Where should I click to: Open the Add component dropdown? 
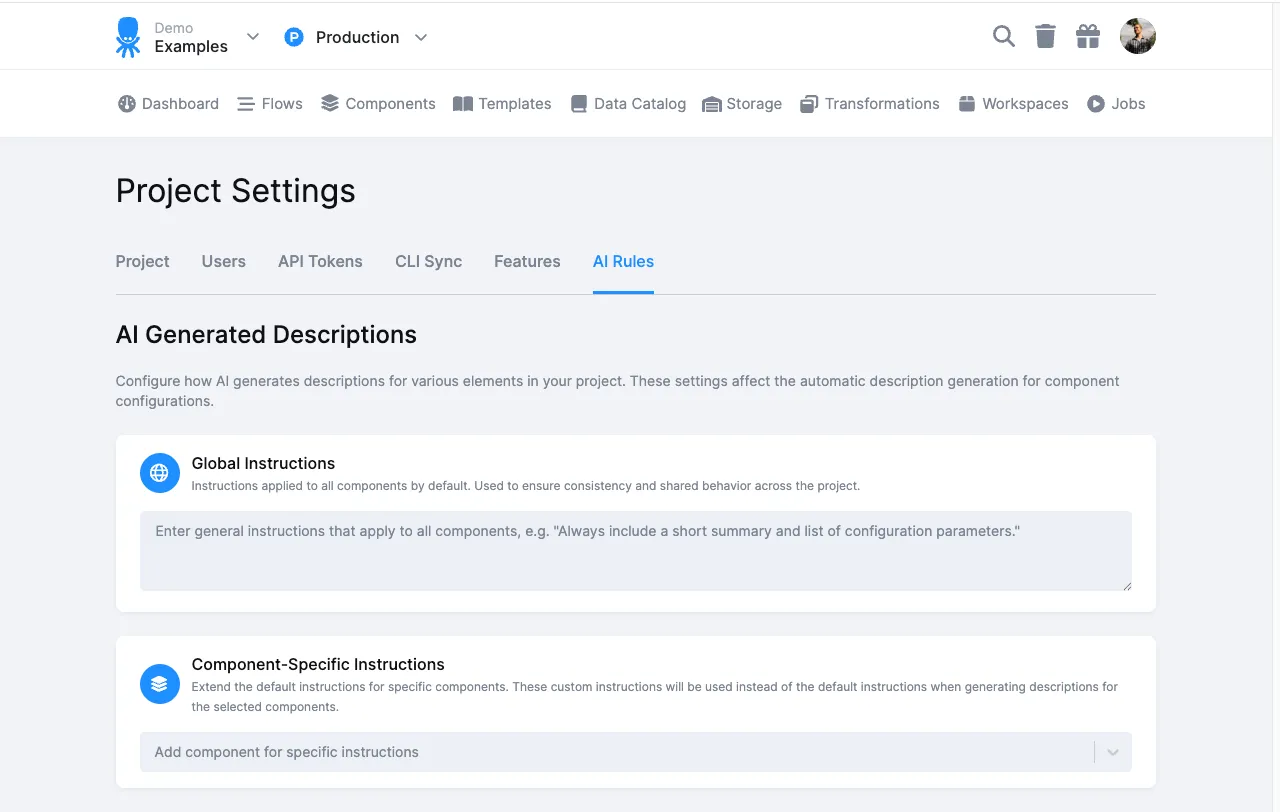coord(636,752)
